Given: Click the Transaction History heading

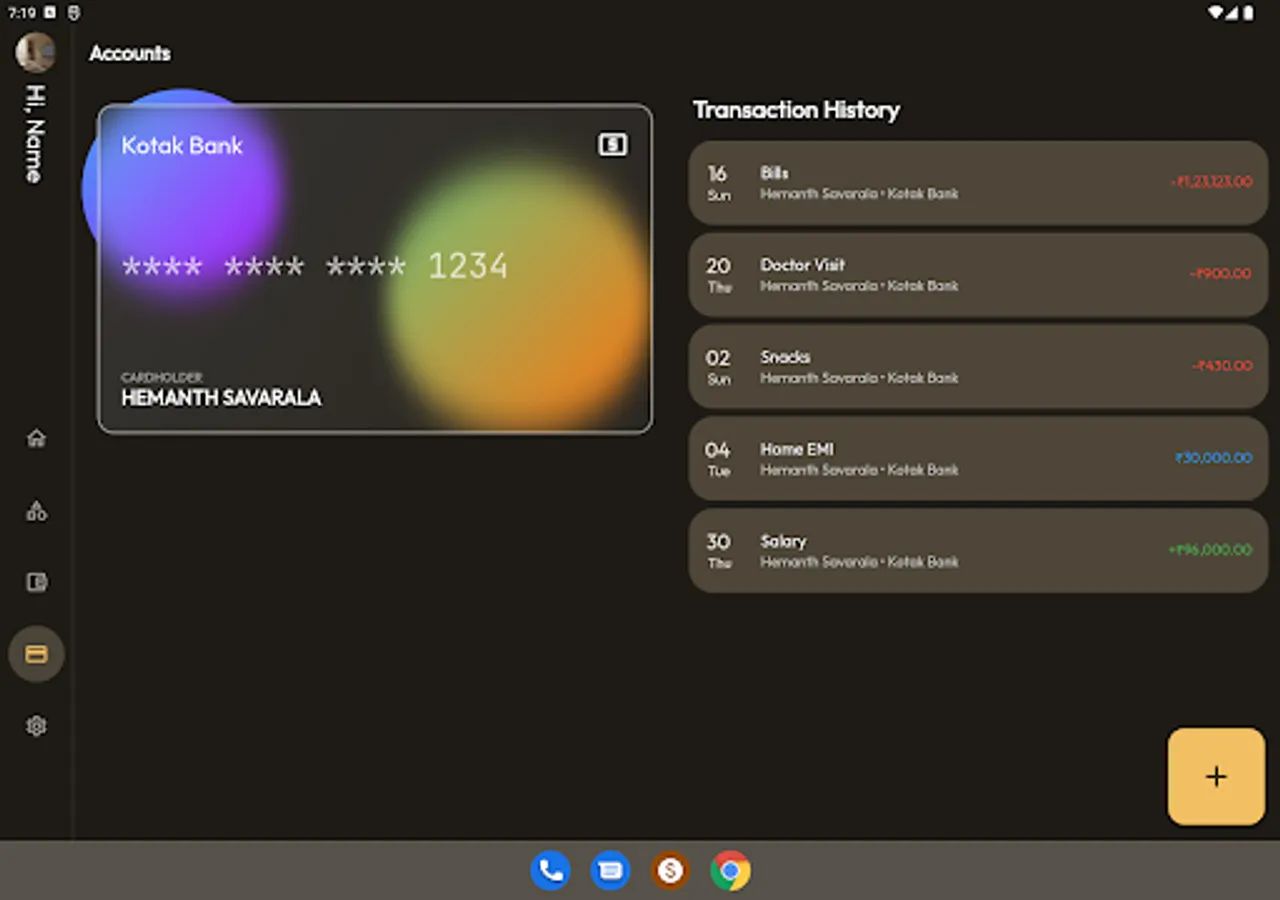Looking at the screenshot, I should point(797,110).
